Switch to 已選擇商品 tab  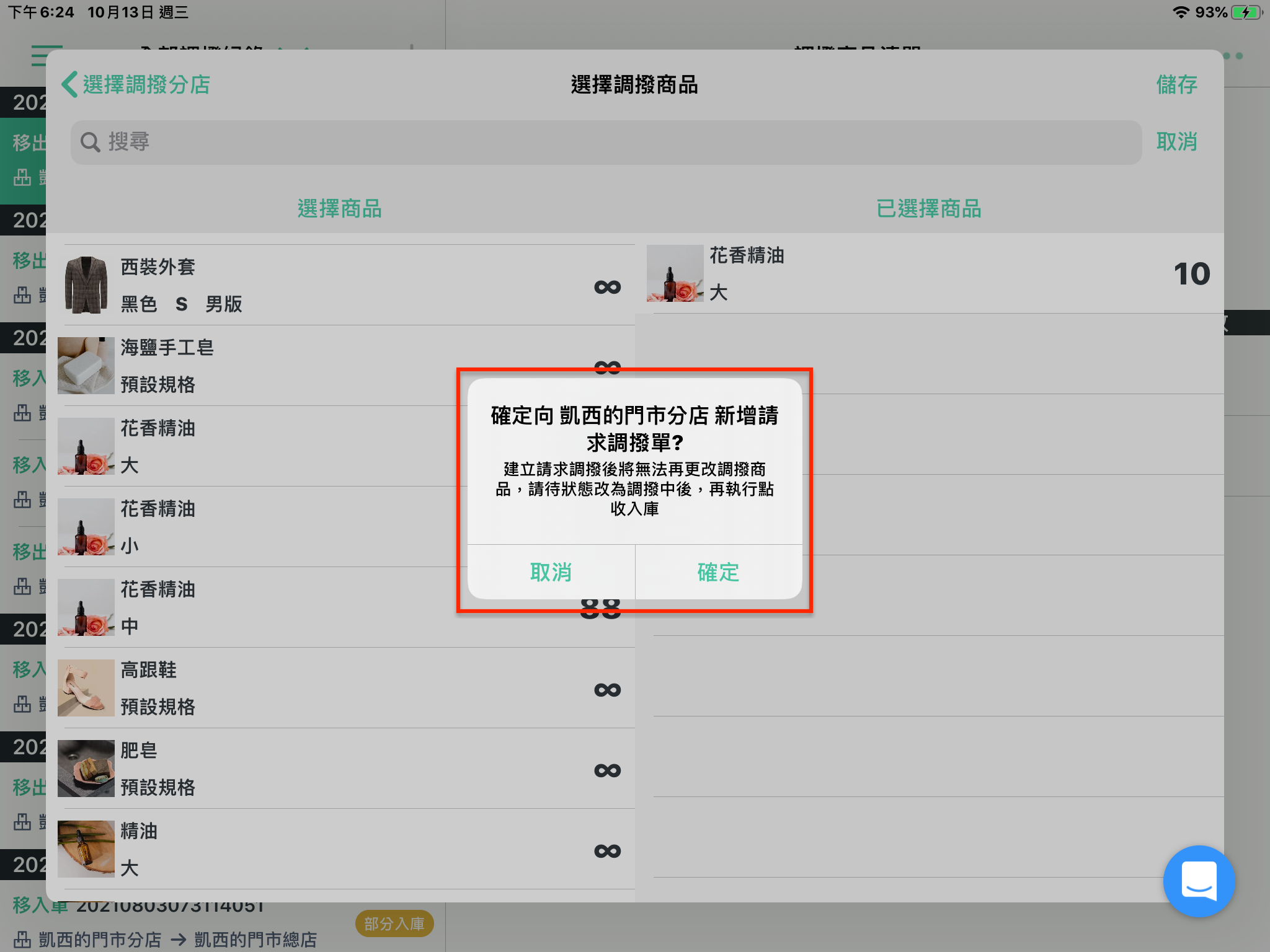(929, 209)
